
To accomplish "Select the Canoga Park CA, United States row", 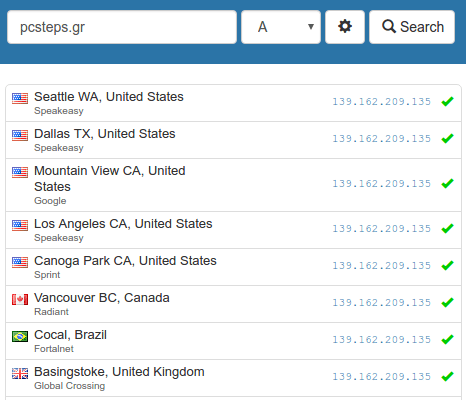I will [x=233, y=267].
